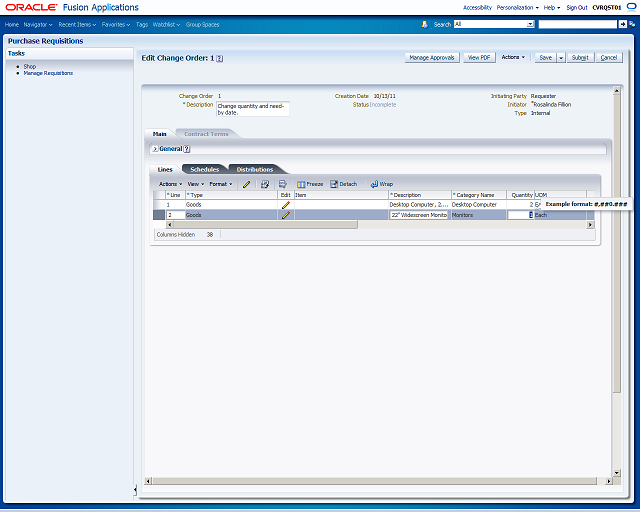This screenshot has height=512, width=640.
Task: Open the Shop task link
Action: click(x=30, y=66)
